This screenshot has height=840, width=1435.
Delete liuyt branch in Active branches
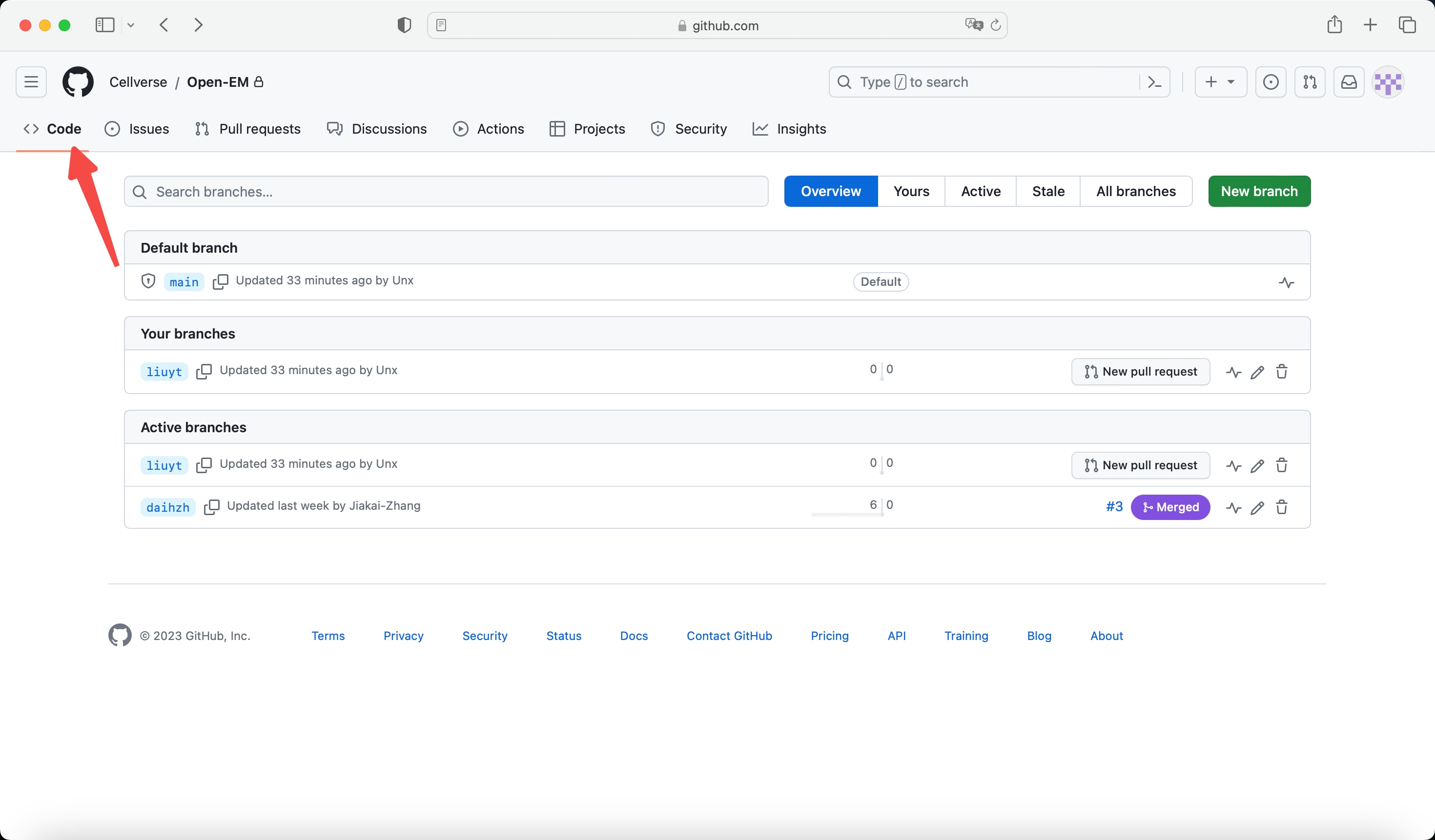coord(1282,465)
